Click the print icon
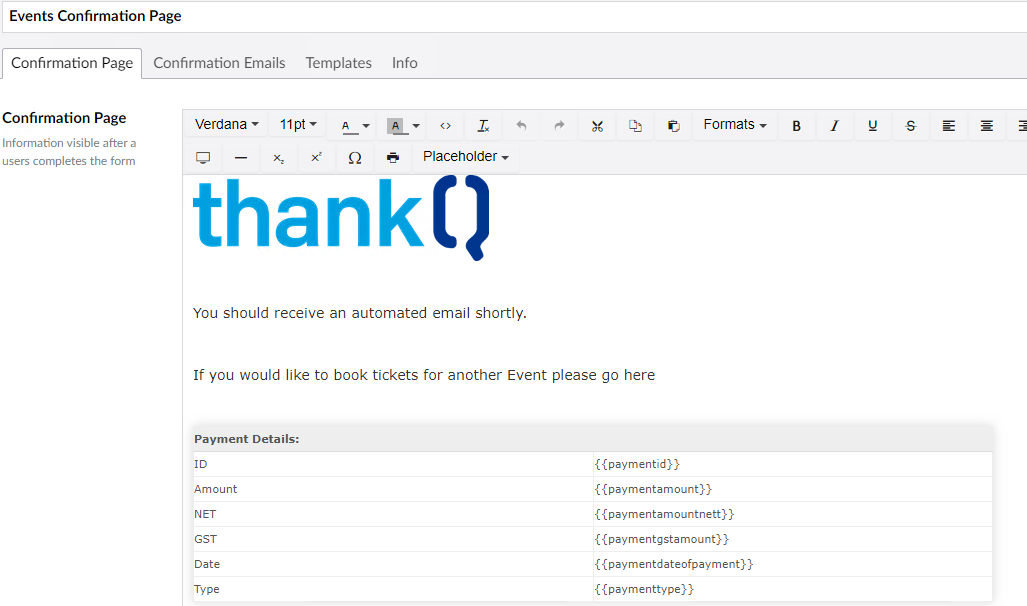This screenshot has height=606, width=1027. pyautogui.click(x=392, y=158)
